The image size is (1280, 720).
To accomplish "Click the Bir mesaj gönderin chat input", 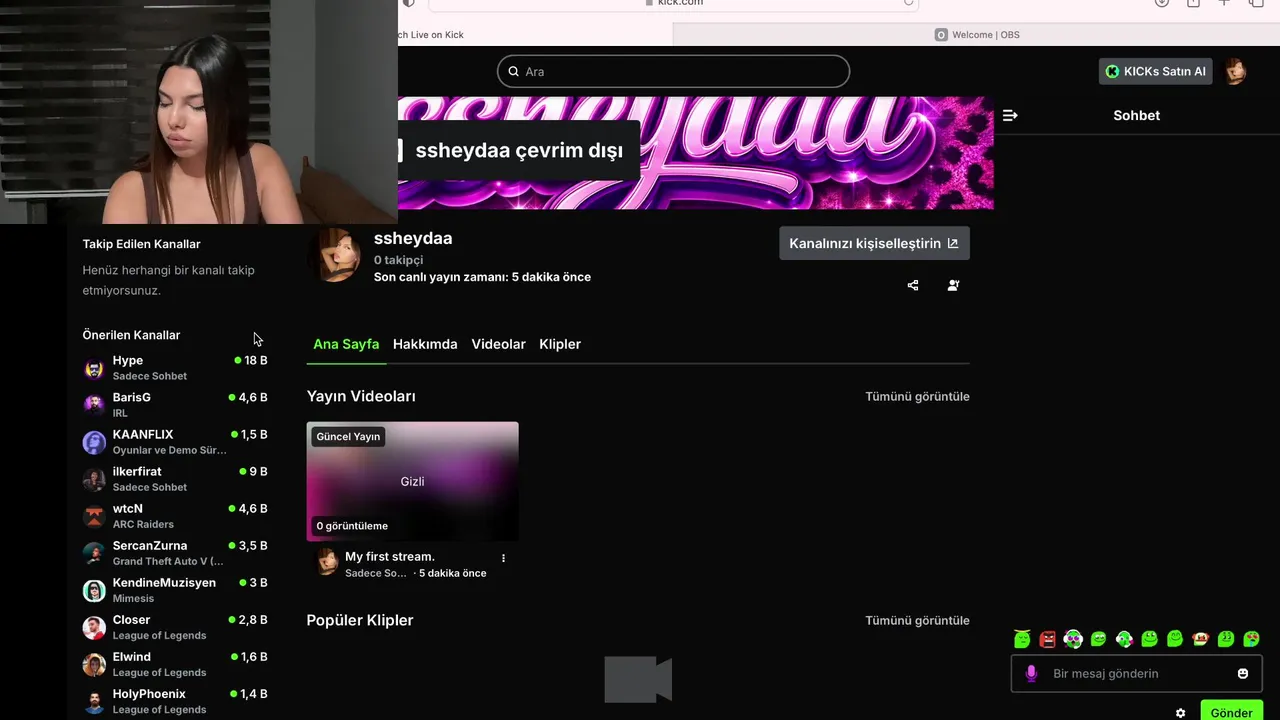I will 1137,673.
